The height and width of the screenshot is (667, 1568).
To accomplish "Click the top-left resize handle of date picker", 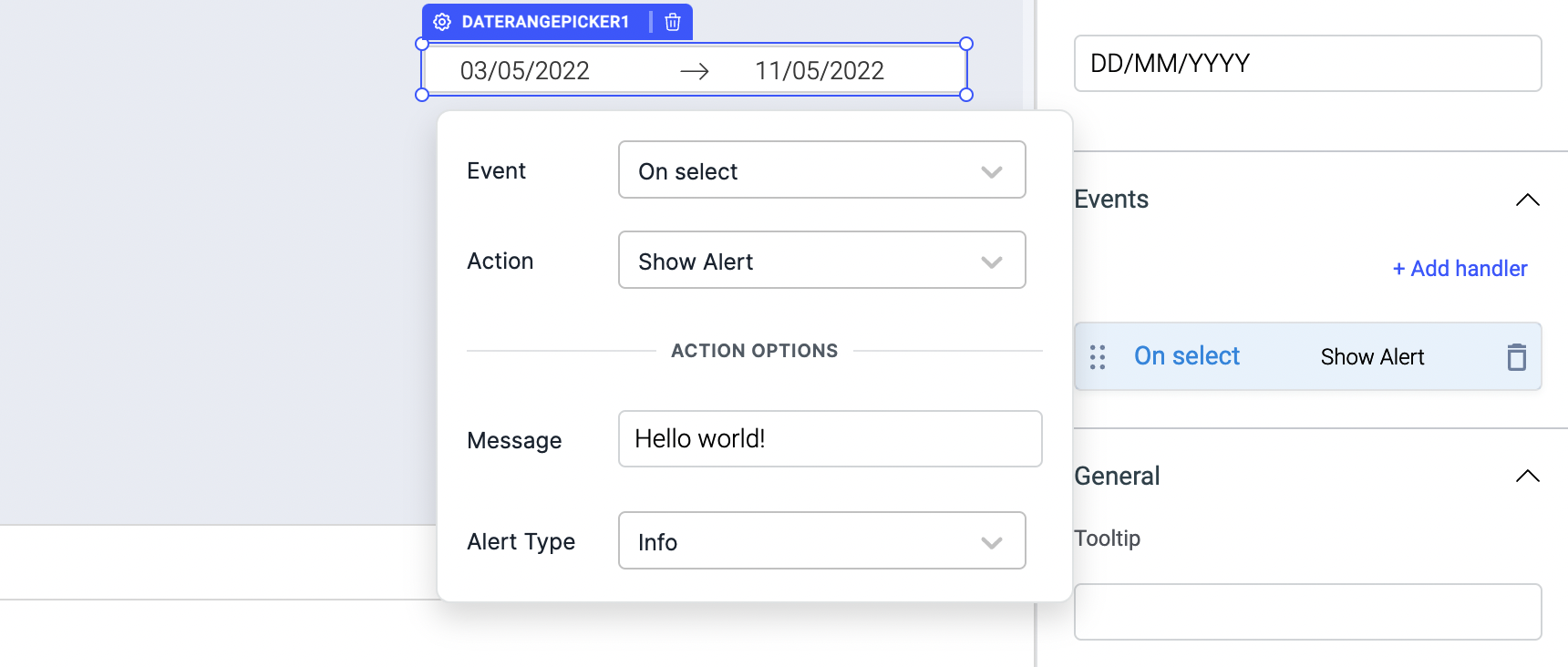I will pyautogui.click(x=422, y=44).
